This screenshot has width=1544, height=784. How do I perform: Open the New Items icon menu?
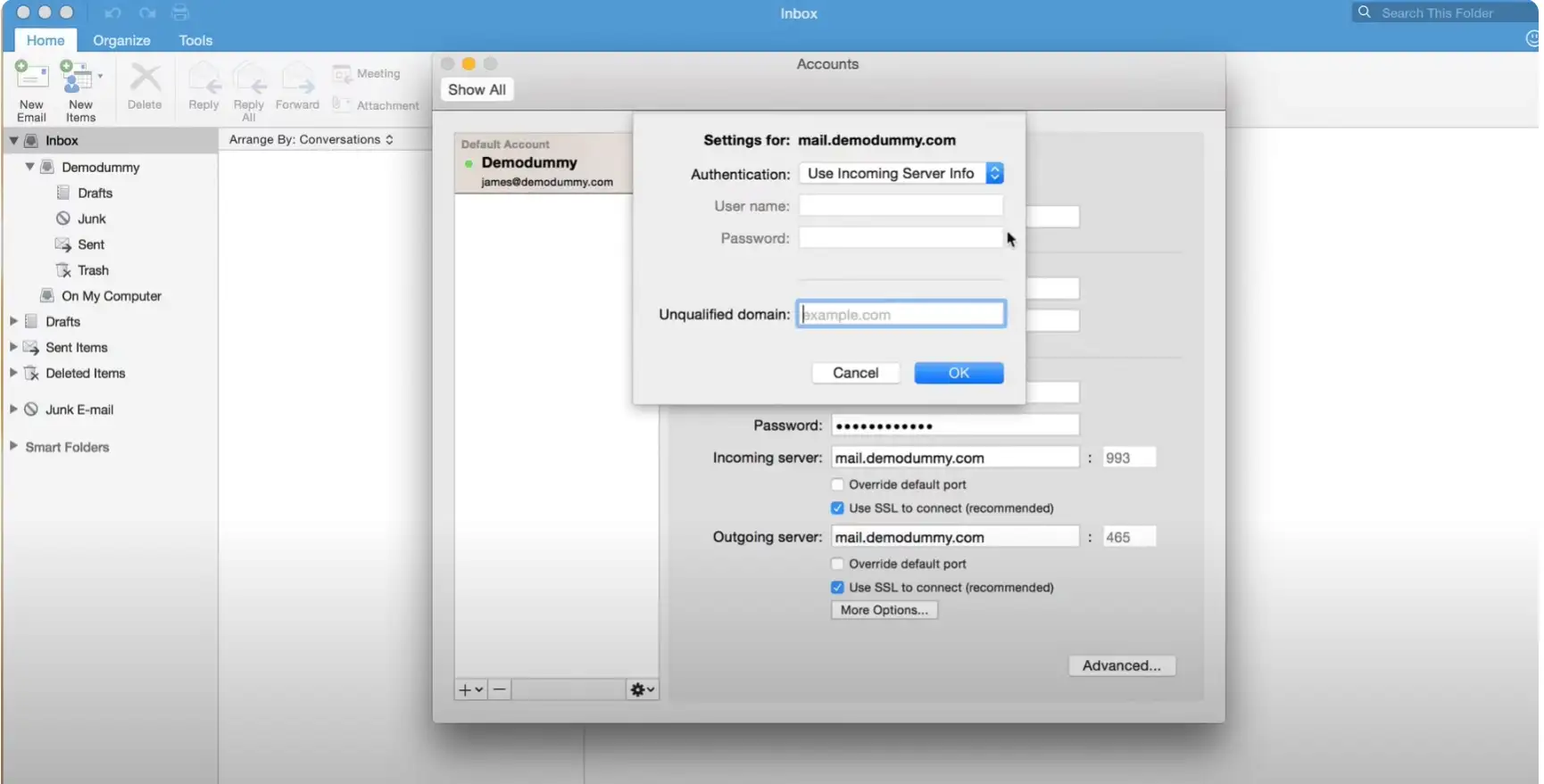(x=79, y=80)
